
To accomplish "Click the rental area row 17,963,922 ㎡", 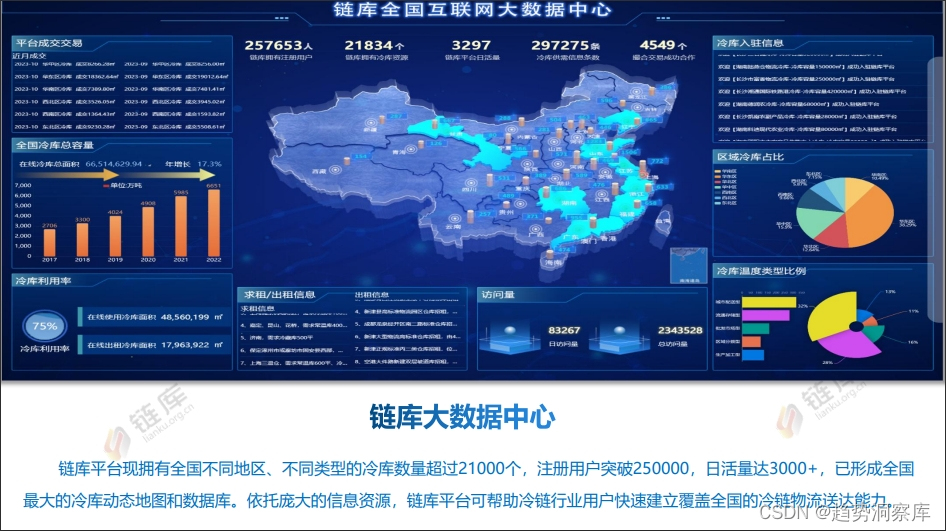I will tap(154, 345).
